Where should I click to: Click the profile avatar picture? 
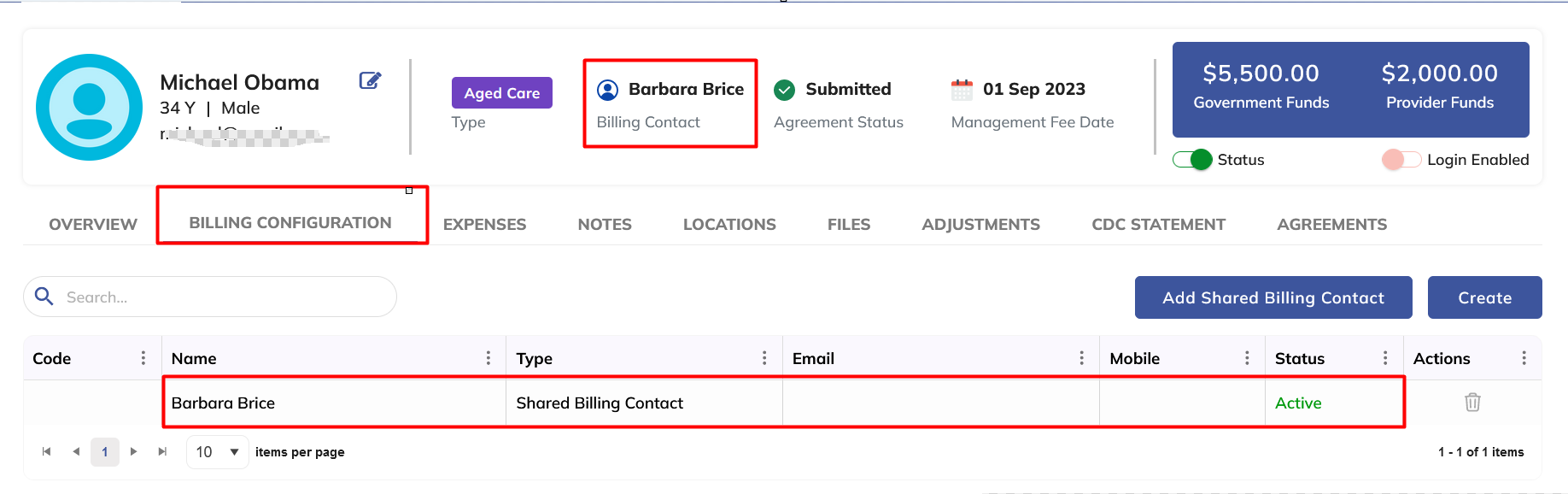click(x=89, y=107)
